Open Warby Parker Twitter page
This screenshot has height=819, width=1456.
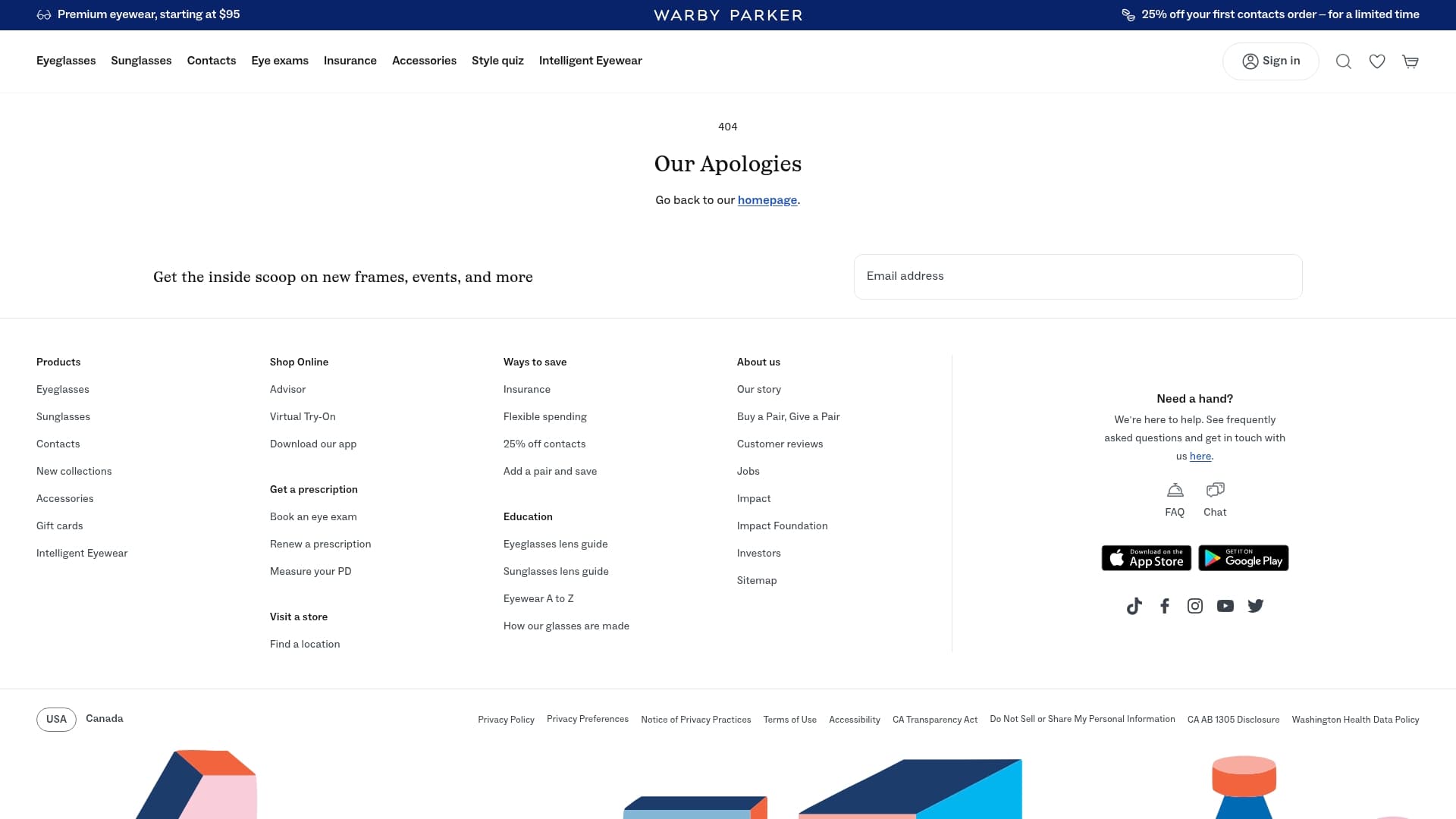click(1256, 606)
